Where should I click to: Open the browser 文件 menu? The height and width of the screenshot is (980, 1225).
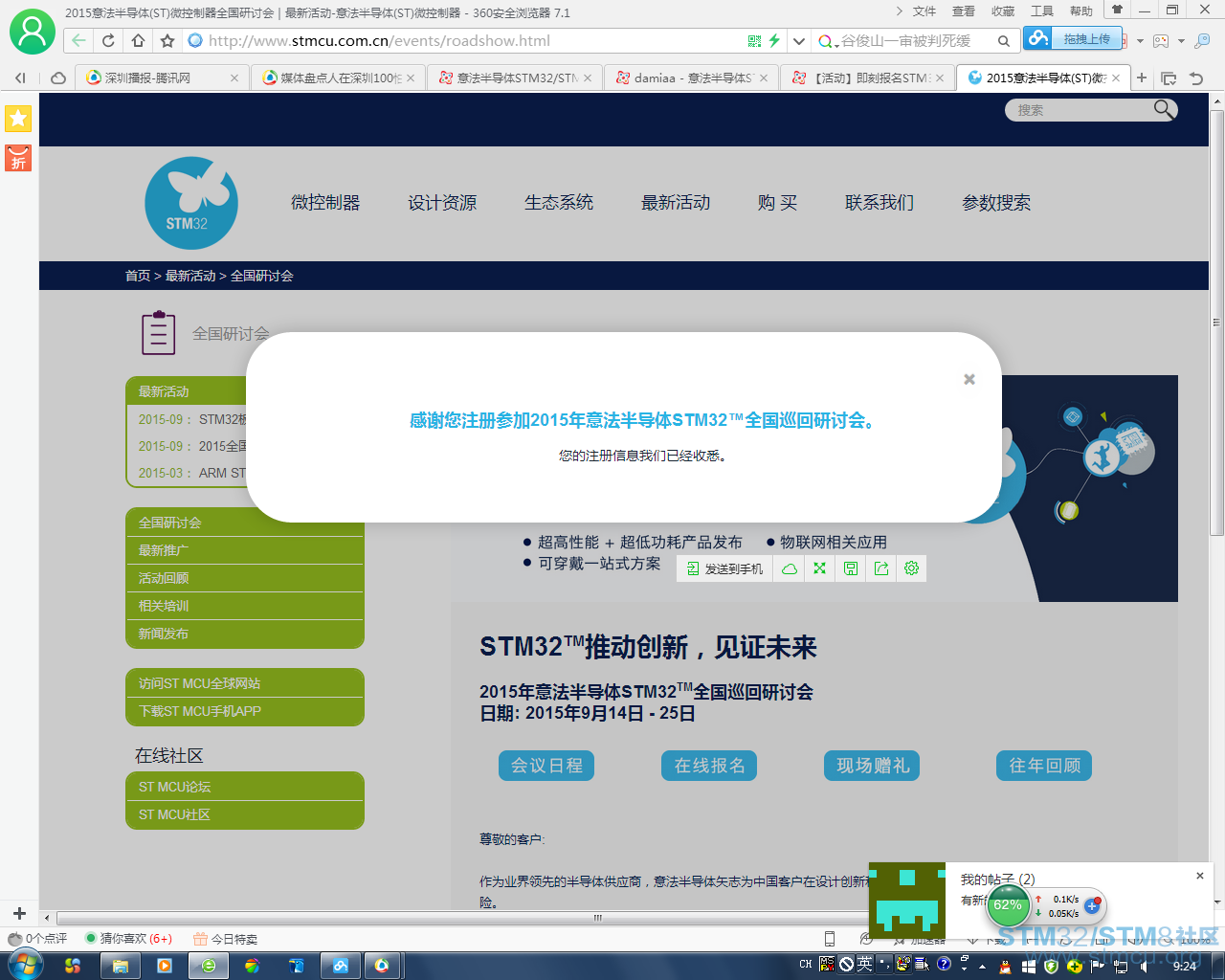click(x=924, y=11)
